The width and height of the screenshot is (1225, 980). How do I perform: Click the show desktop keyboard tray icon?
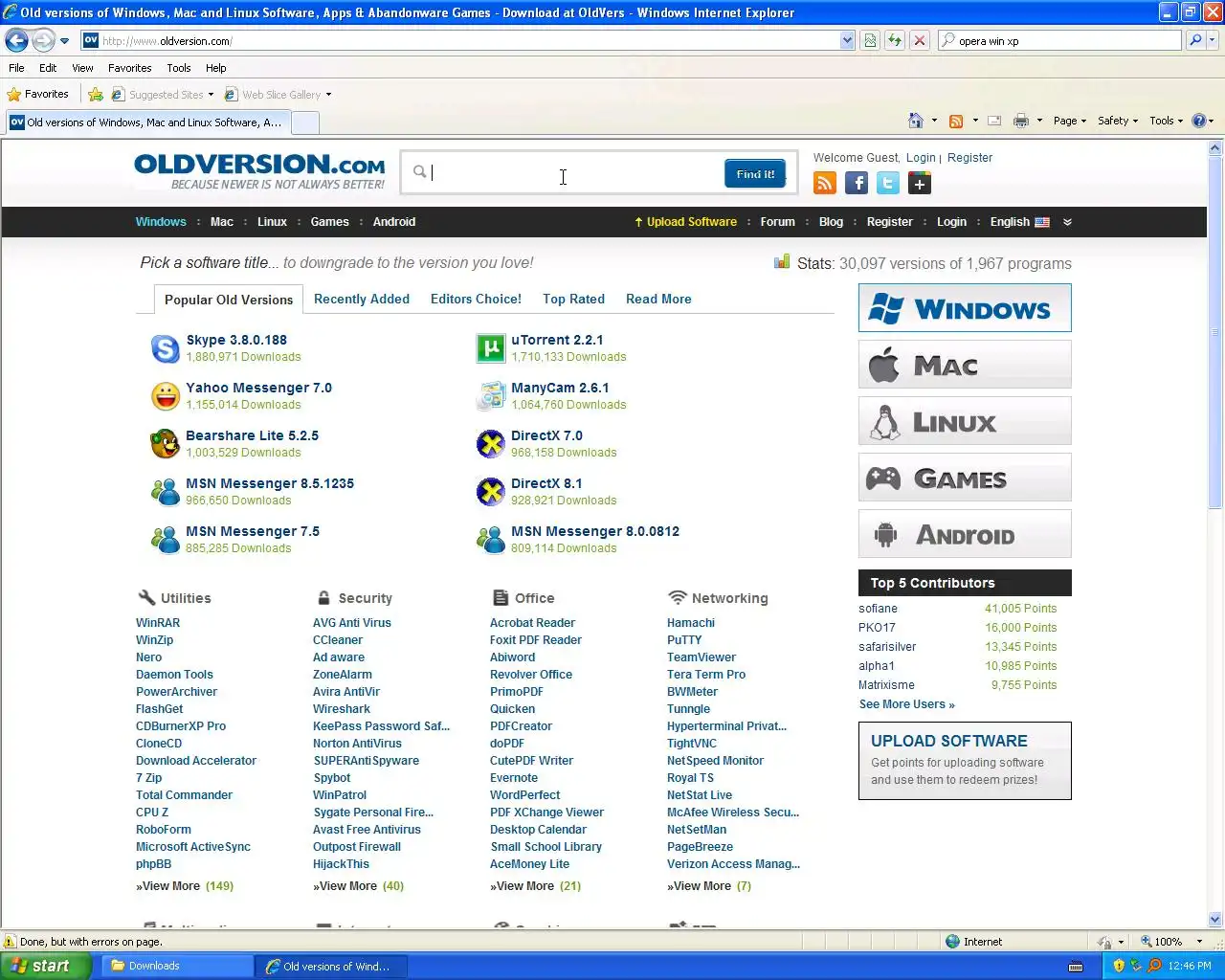click(1076, 966)
